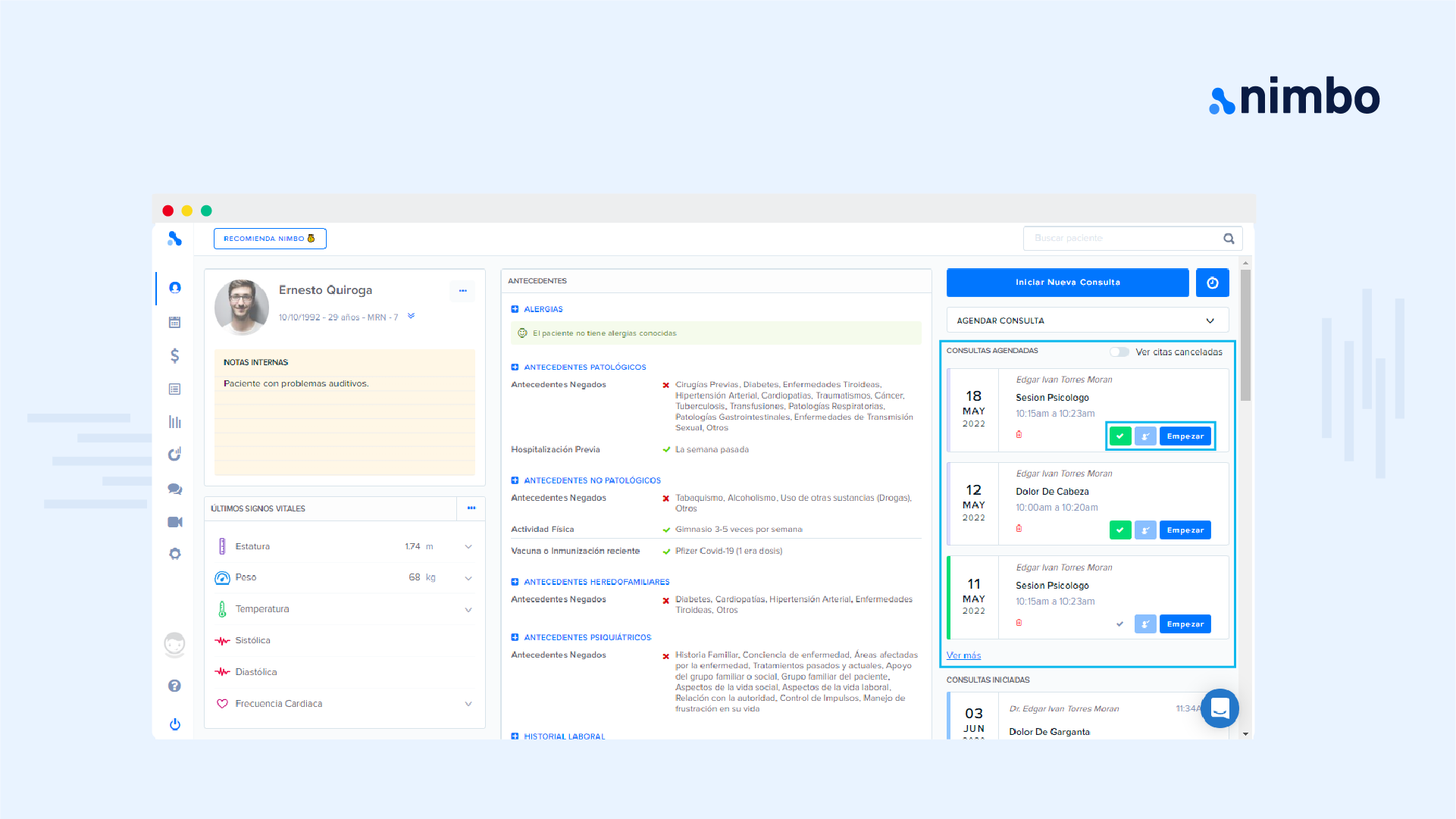Expand the Agendar Consulta dropdown
The height and width of the screenshot is (819, 1456).
click(1087, 320)
